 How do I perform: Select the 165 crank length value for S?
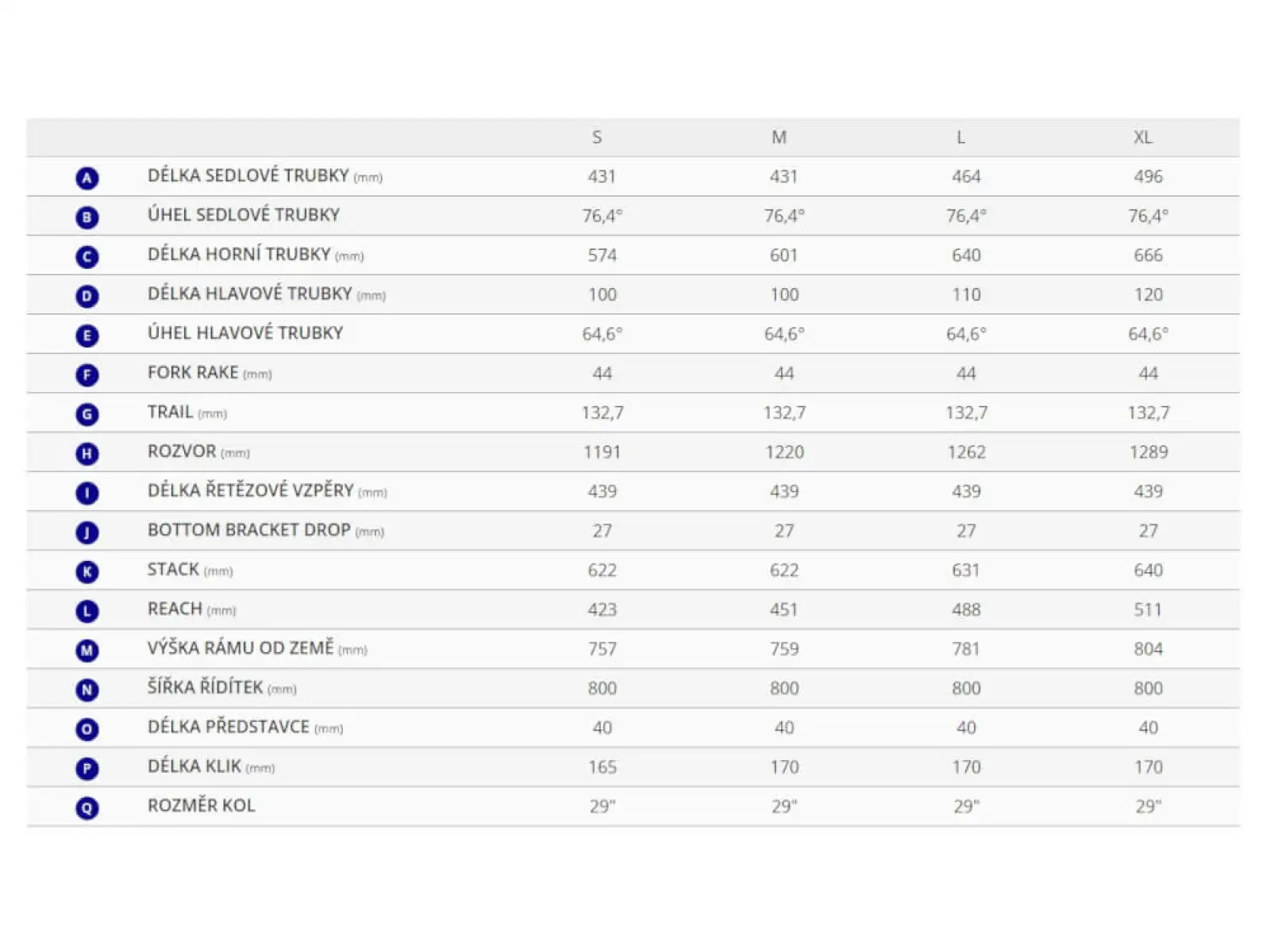(x=602, y=767)
